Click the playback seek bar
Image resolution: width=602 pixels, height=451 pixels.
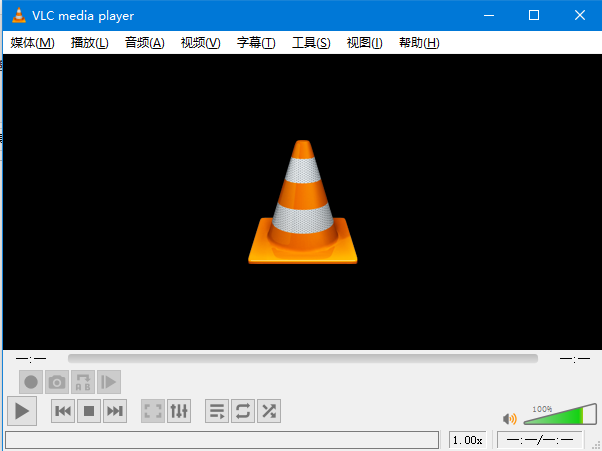(303, 358)
